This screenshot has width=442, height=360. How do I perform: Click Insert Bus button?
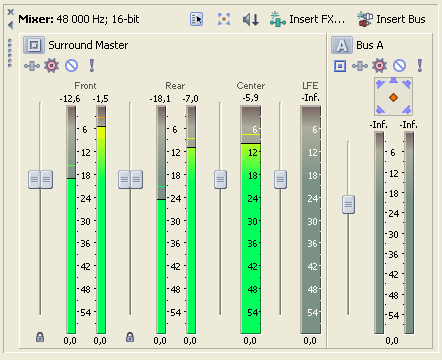pos(391,19)
